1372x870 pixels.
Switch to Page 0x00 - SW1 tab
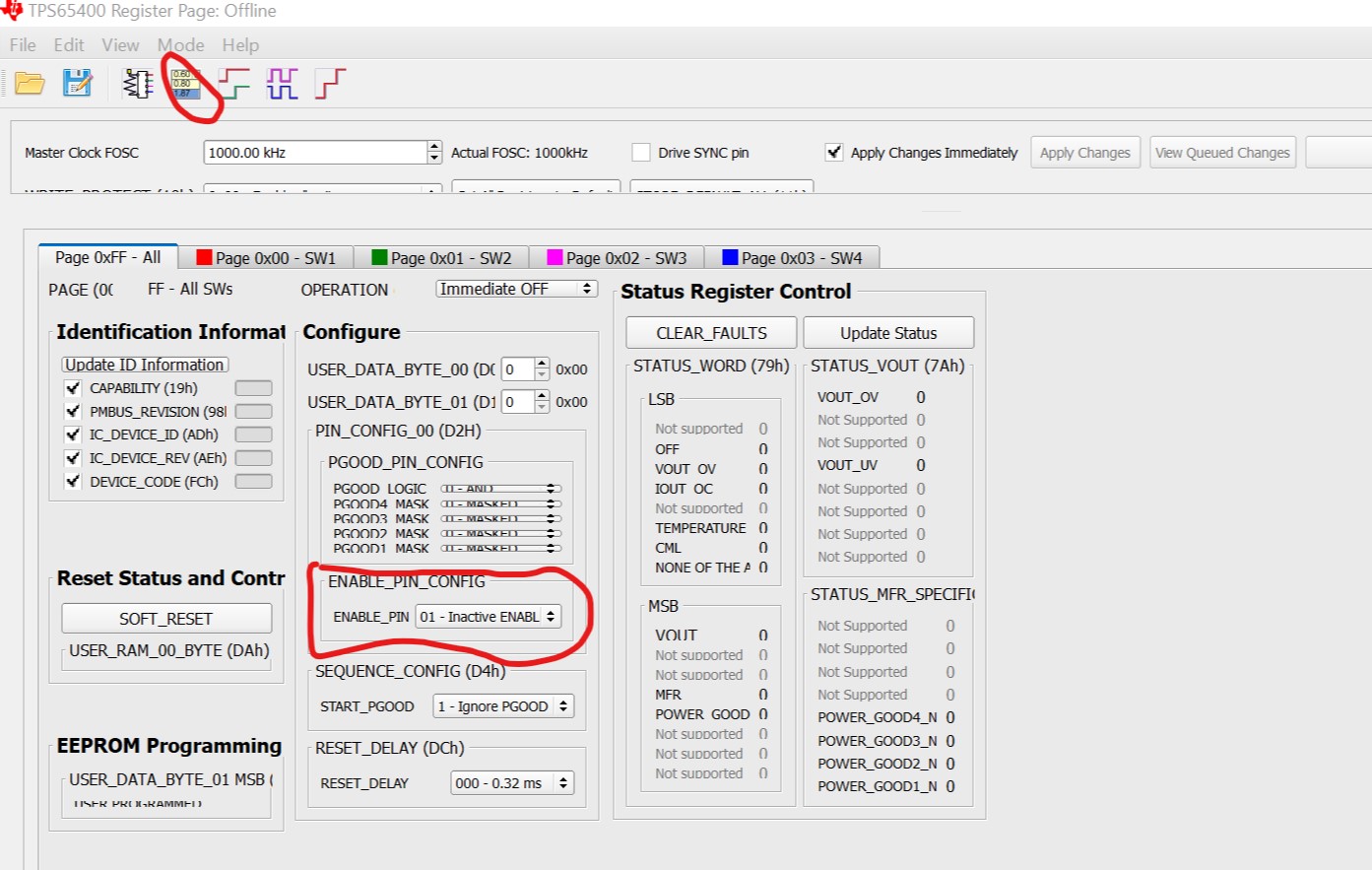[266, 258]
